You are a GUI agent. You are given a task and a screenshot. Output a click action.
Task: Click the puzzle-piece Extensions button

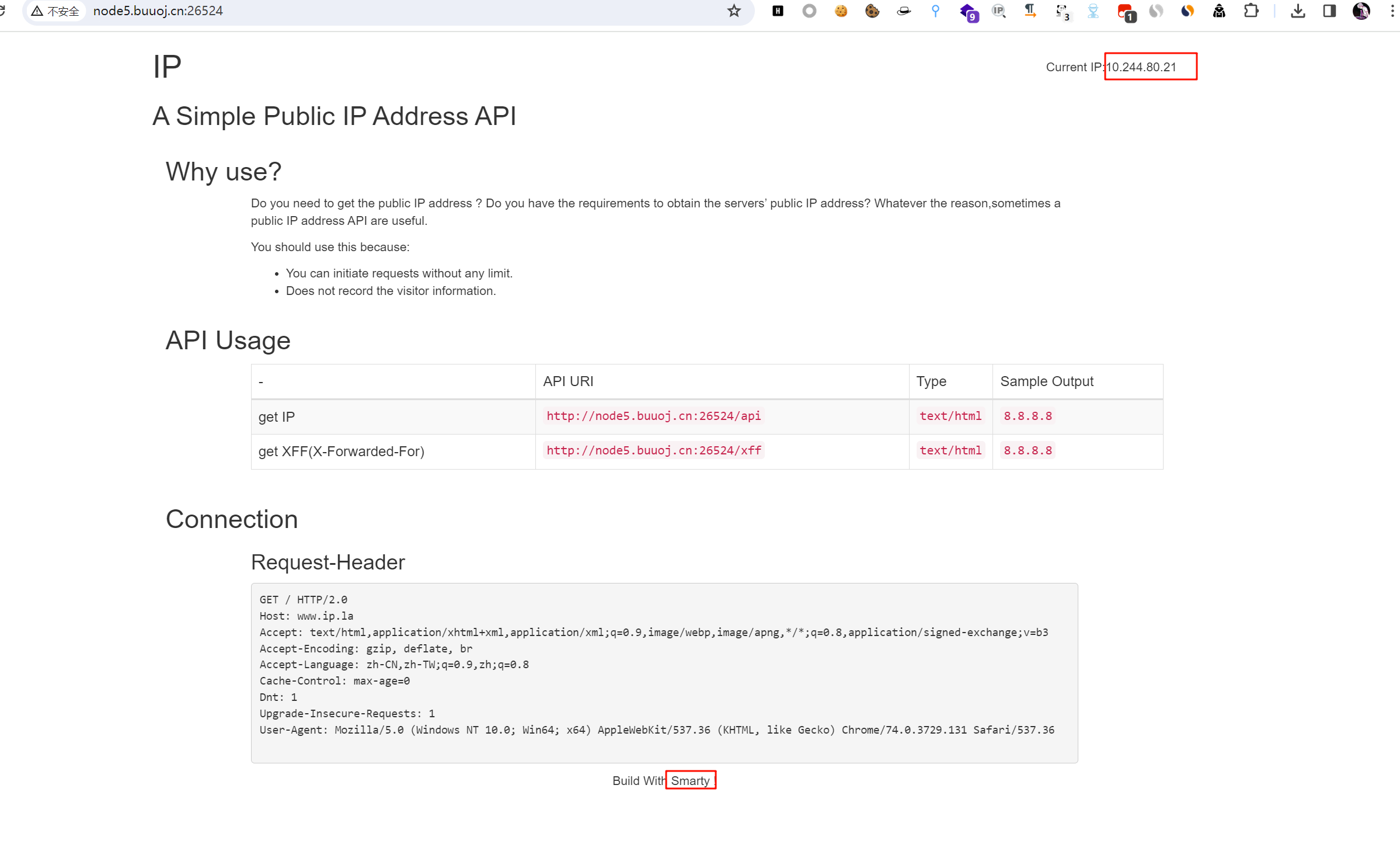(1251, 11)
